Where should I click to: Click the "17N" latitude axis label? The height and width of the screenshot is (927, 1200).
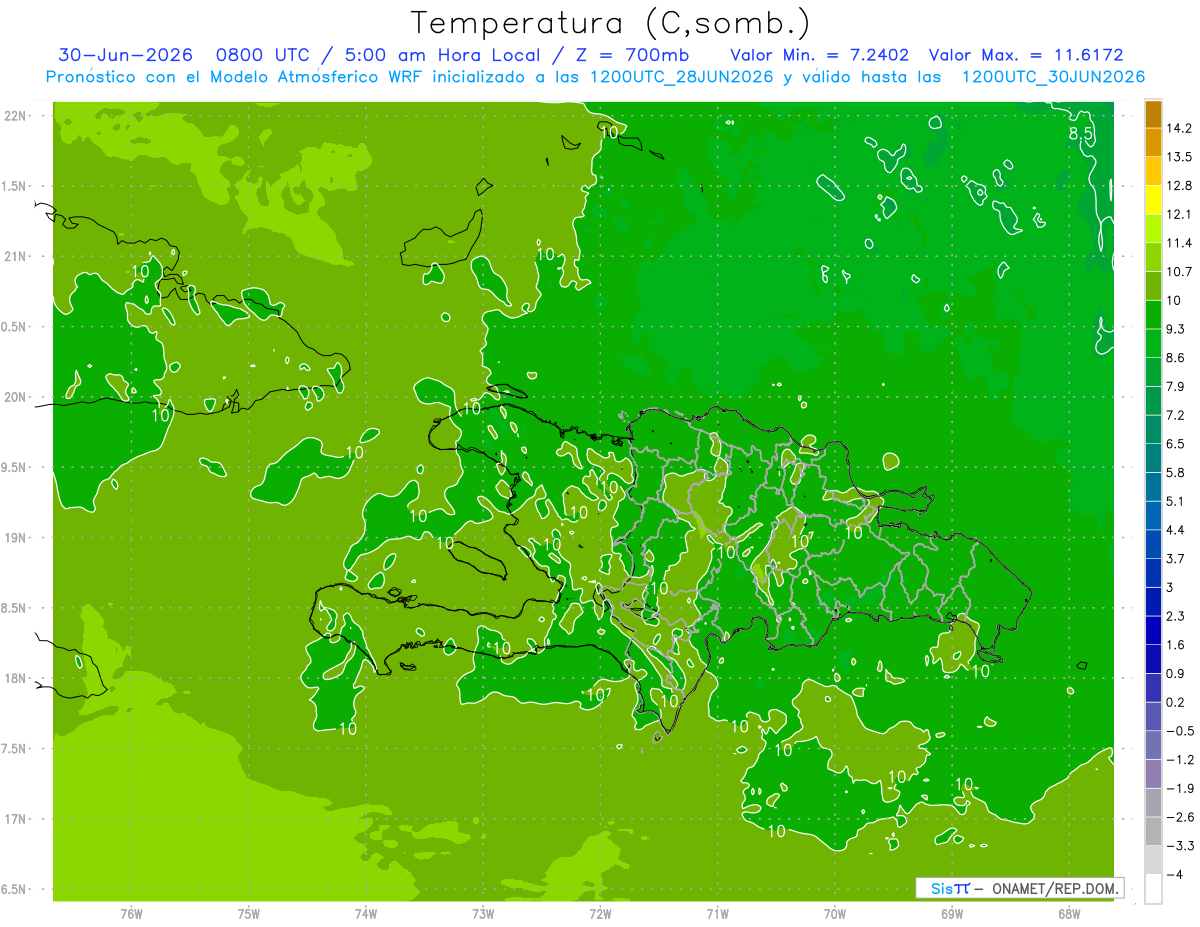(x=15, y=820)
